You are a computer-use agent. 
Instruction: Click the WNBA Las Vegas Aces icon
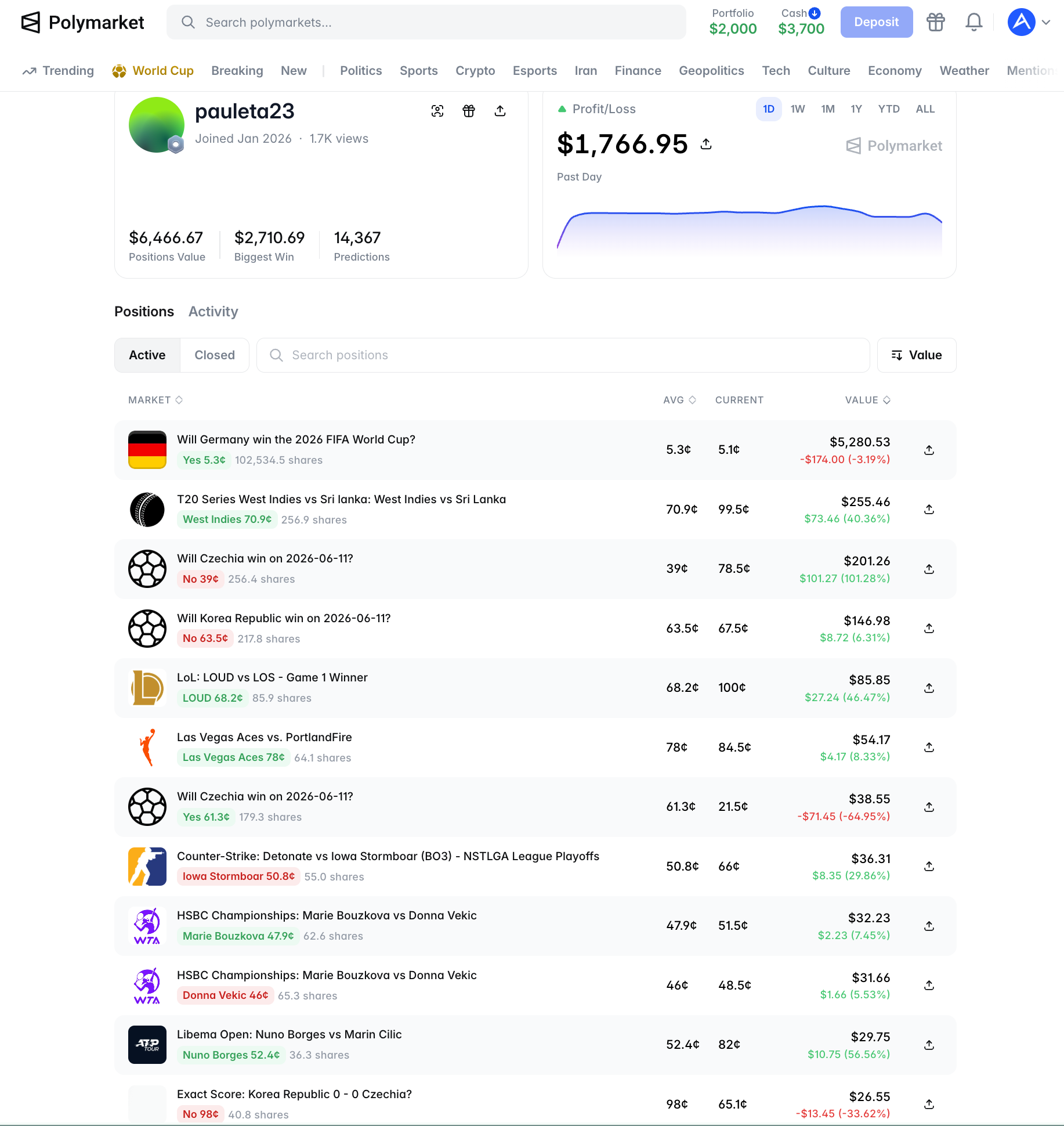(147, 747)
